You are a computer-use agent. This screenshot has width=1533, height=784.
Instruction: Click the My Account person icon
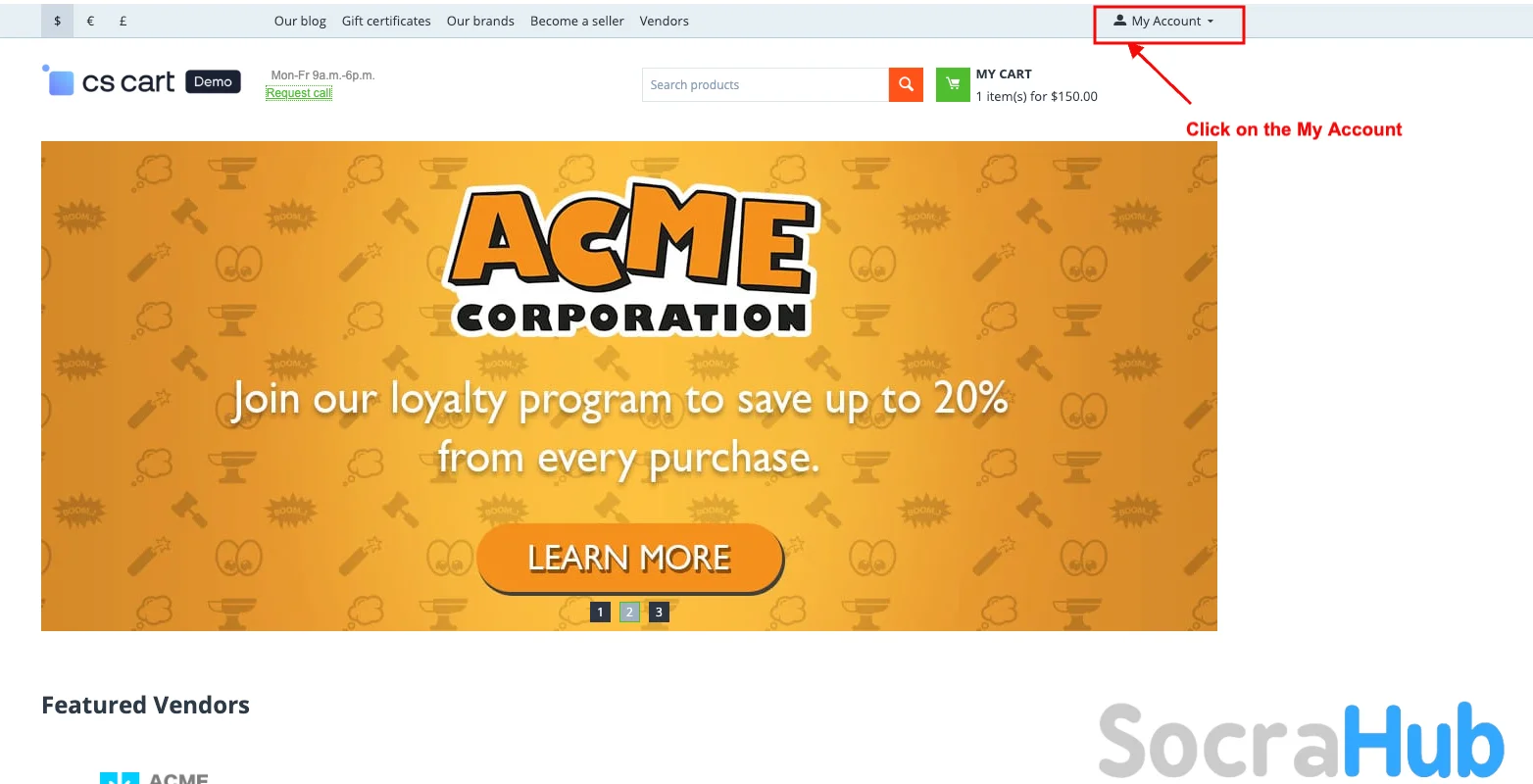tap(1119, 21)
